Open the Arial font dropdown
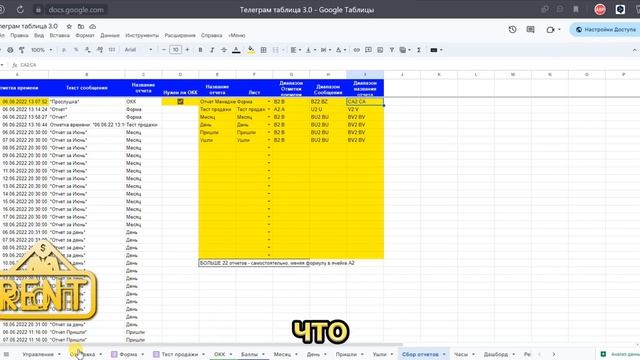Viewport: 640px width, 360px height. pos(138,50)
